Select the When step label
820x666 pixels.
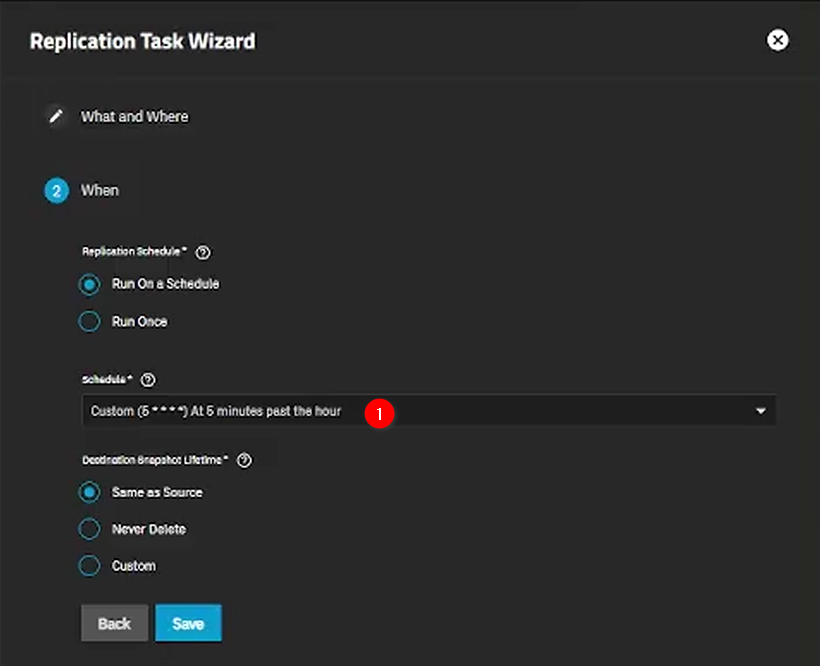[x=100, y=190]
